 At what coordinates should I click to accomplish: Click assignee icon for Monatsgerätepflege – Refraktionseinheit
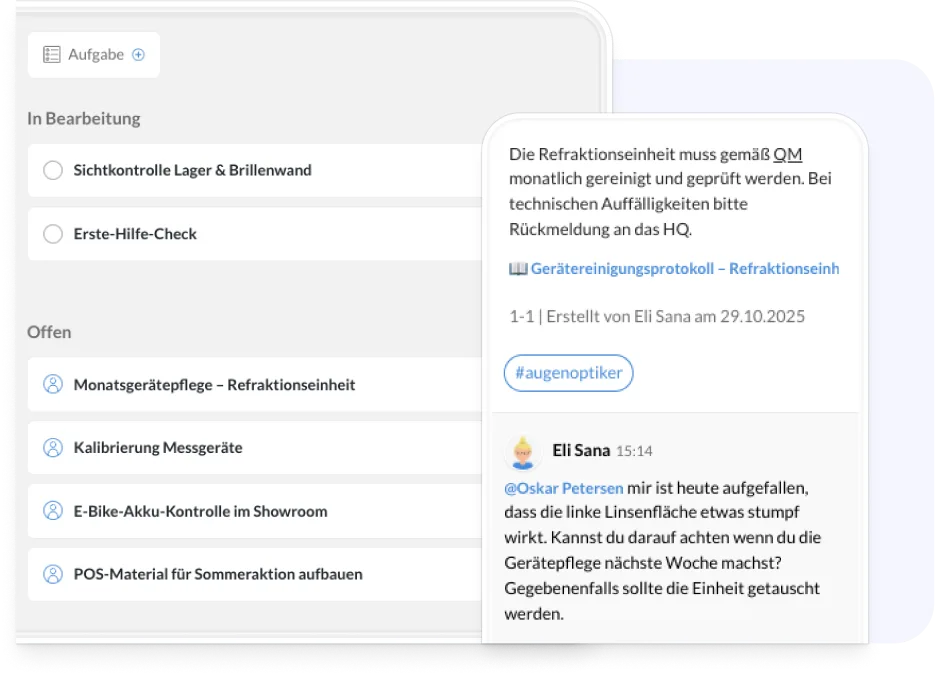click(53, 384)
